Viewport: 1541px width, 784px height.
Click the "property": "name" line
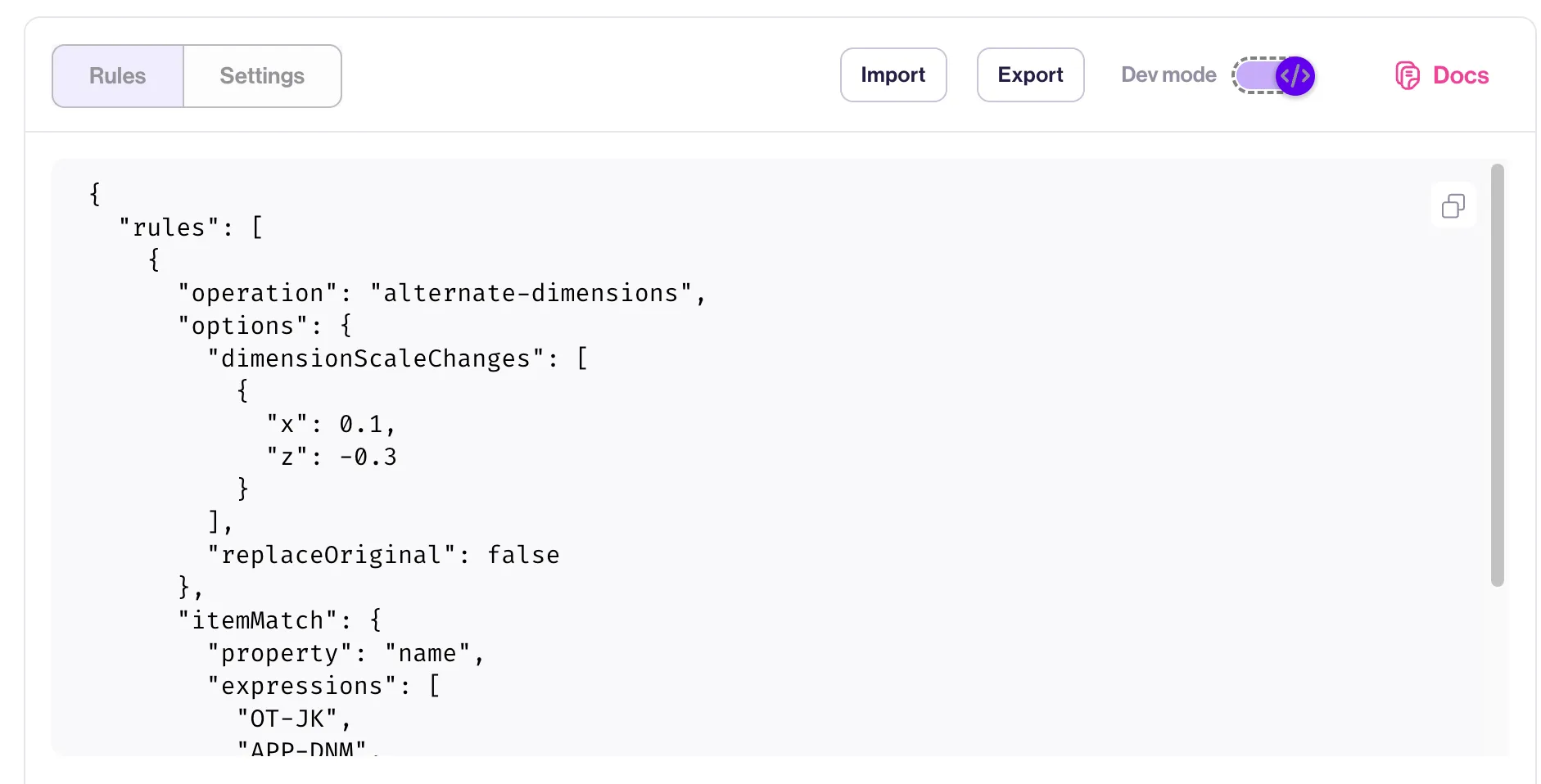tap(346, 653)
